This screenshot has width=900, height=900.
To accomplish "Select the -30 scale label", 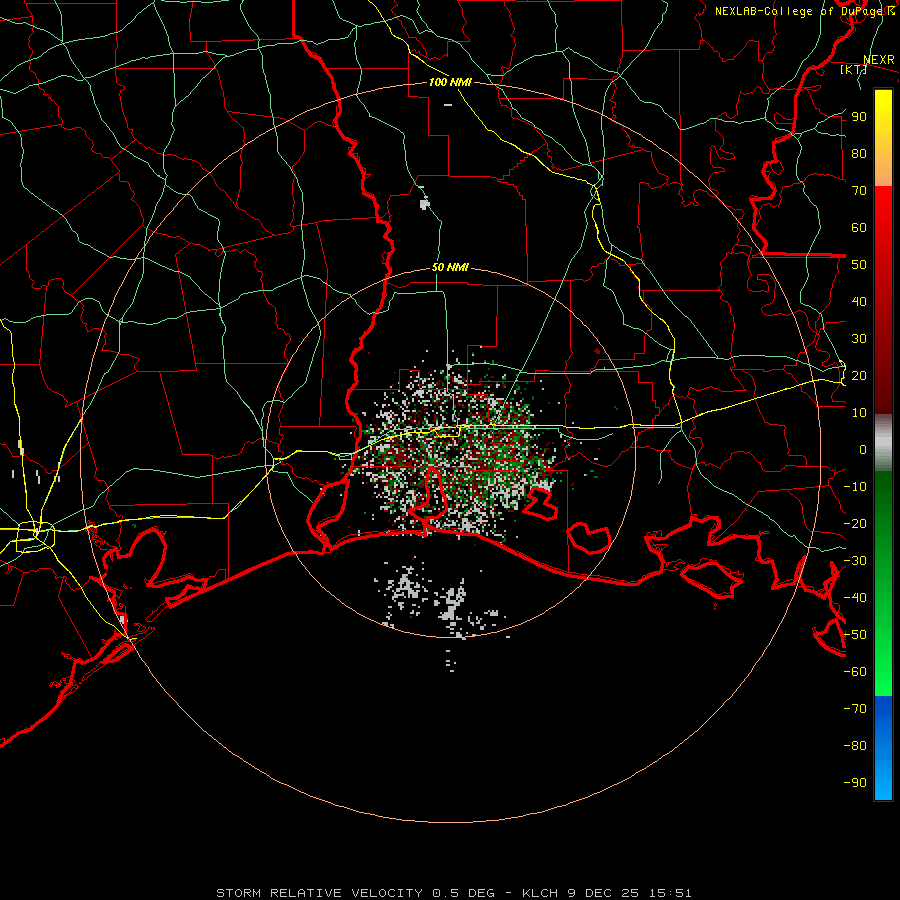I will [x=855, y=561].
